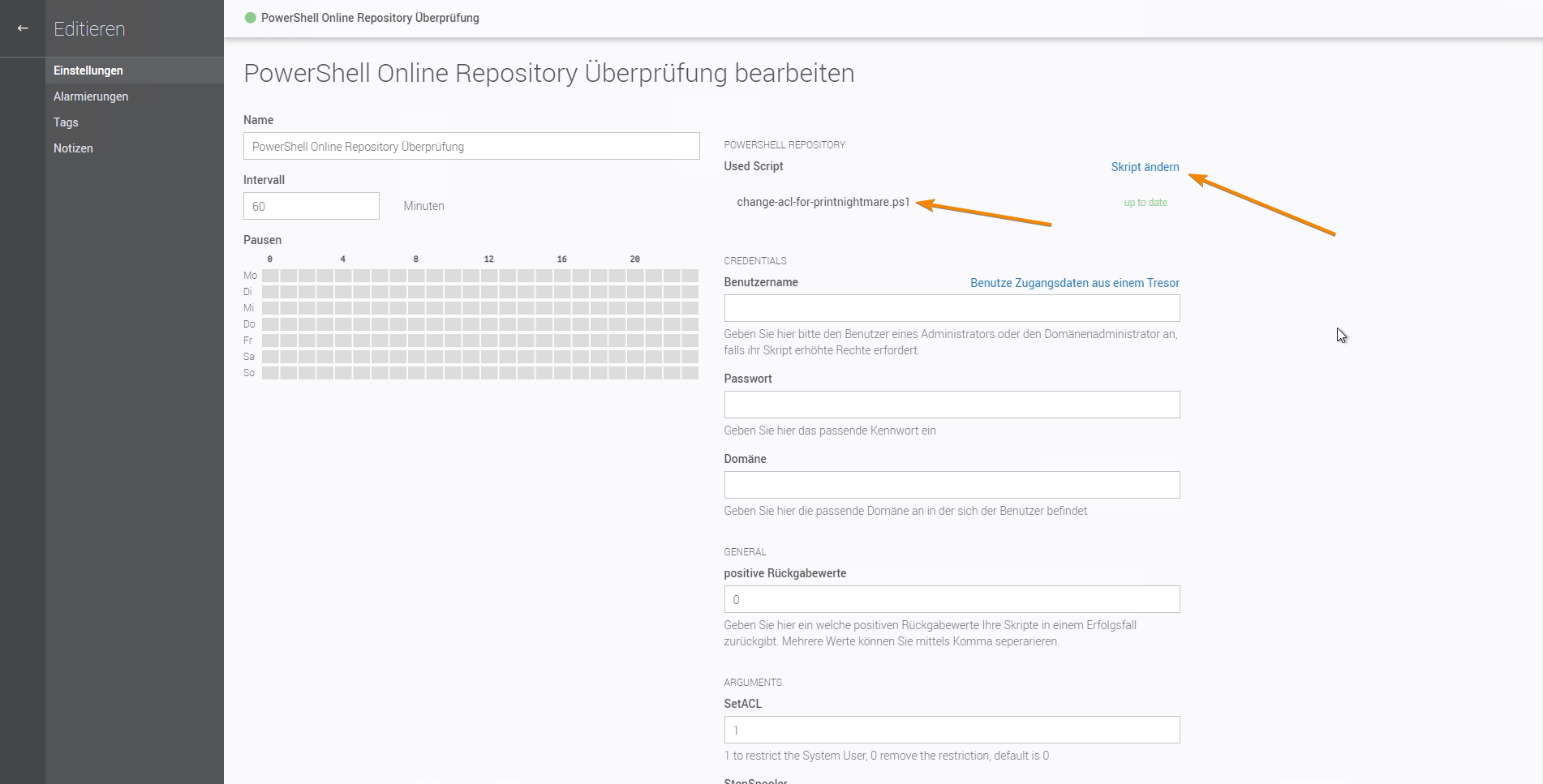Toggle the last Sunday pause cell
1543x784 pixels.
[x=690, y=373]
